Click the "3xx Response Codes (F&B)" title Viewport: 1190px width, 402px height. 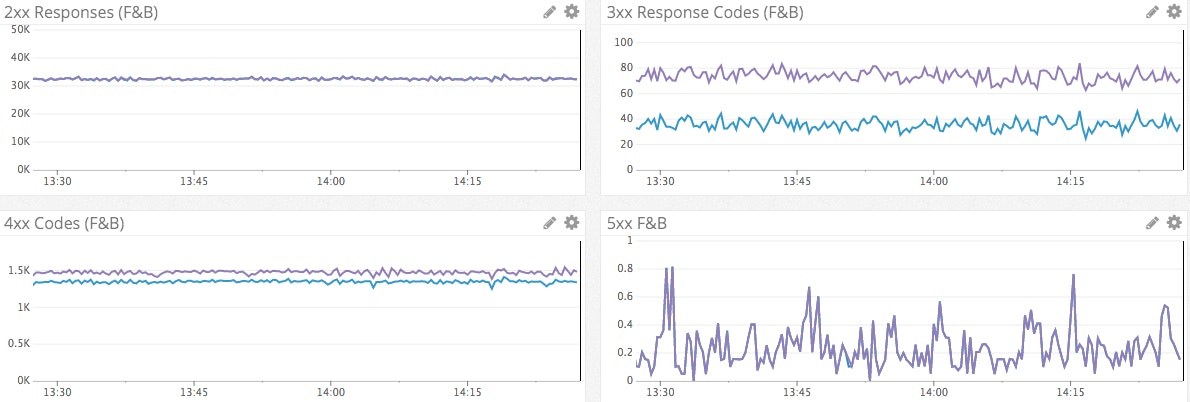(x=705, y=13)
